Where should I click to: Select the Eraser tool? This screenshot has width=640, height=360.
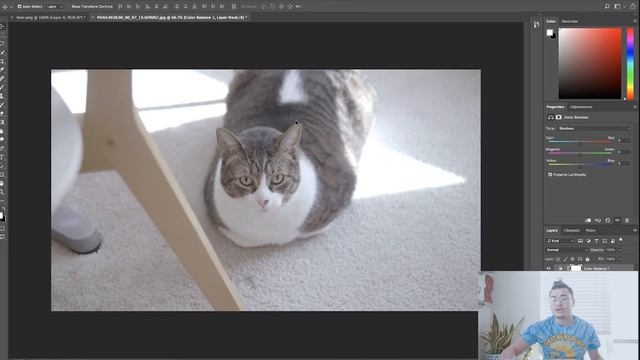pos(2,113)
